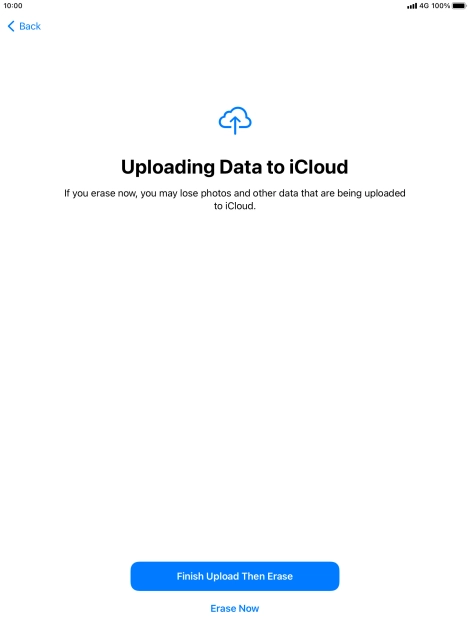
Task: Click the 100% battery percentage
Action: pyautogui.click(x=440, y=6)
